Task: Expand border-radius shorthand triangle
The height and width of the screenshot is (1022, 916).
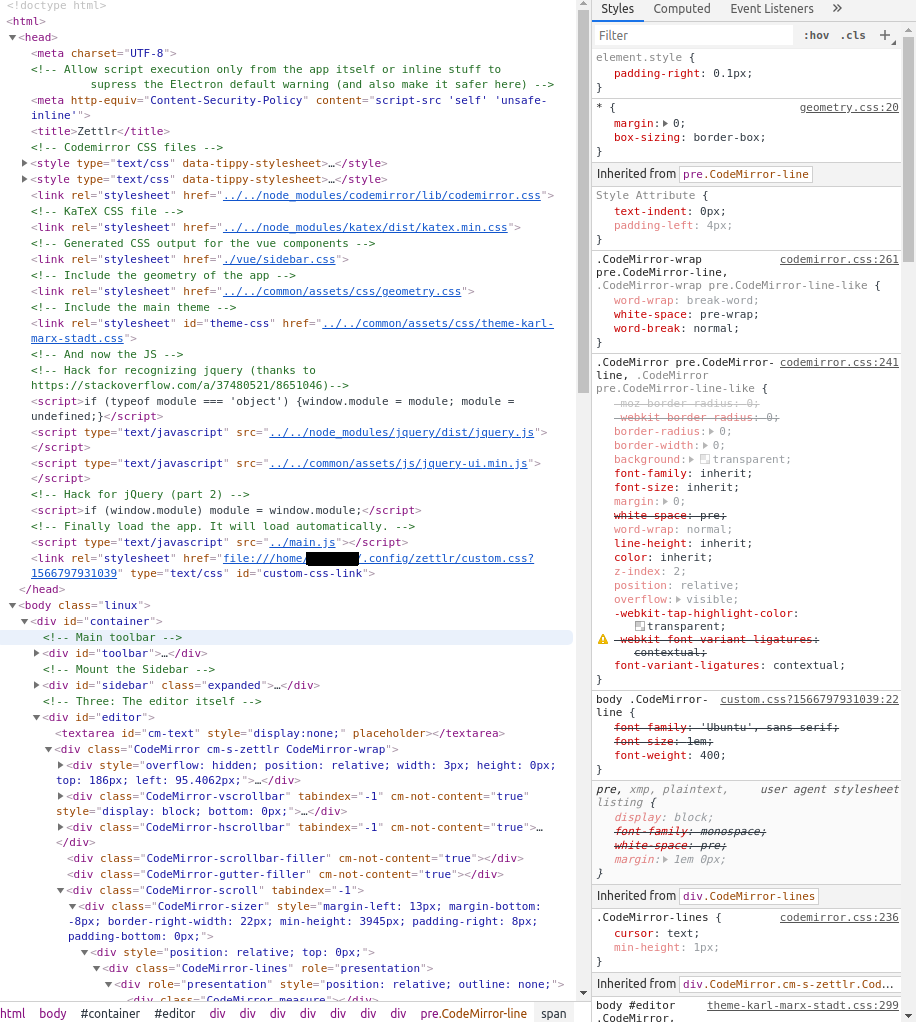Action: [711, 431]
